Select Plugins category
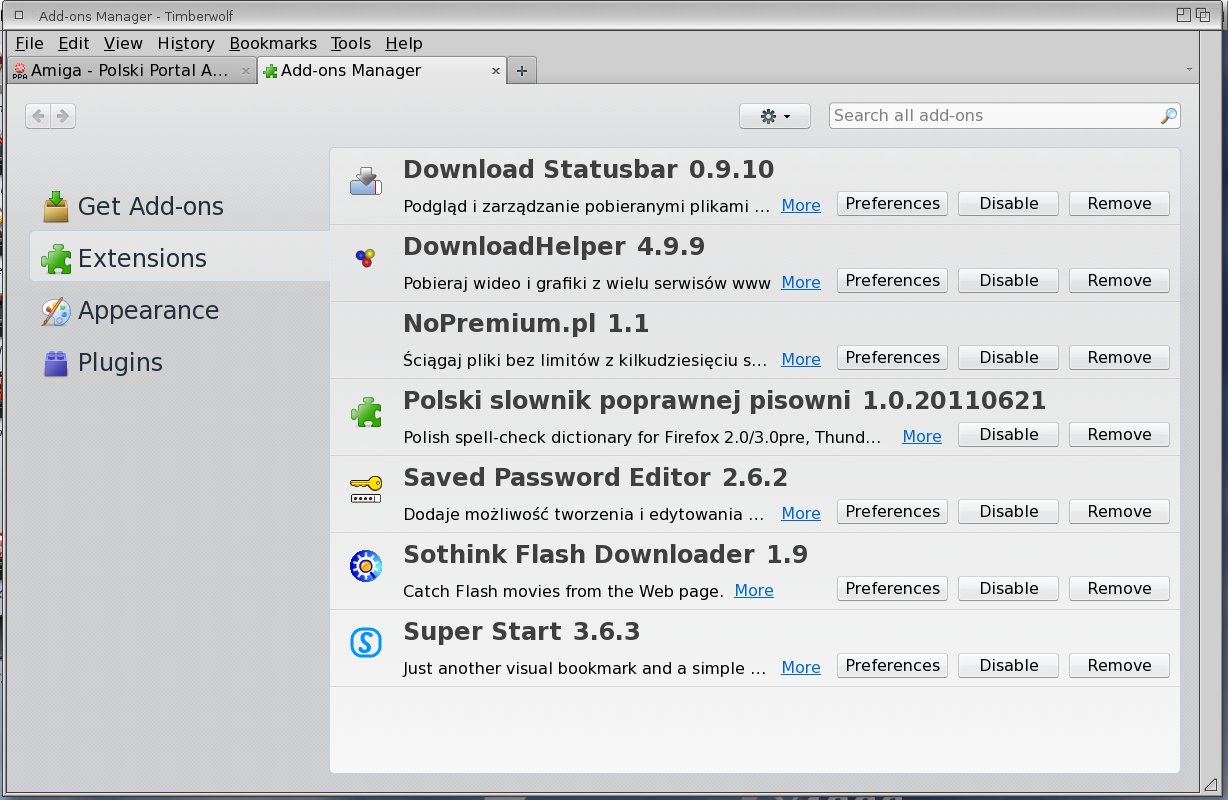Viewport: 1228px width, 800px height. 180,362
